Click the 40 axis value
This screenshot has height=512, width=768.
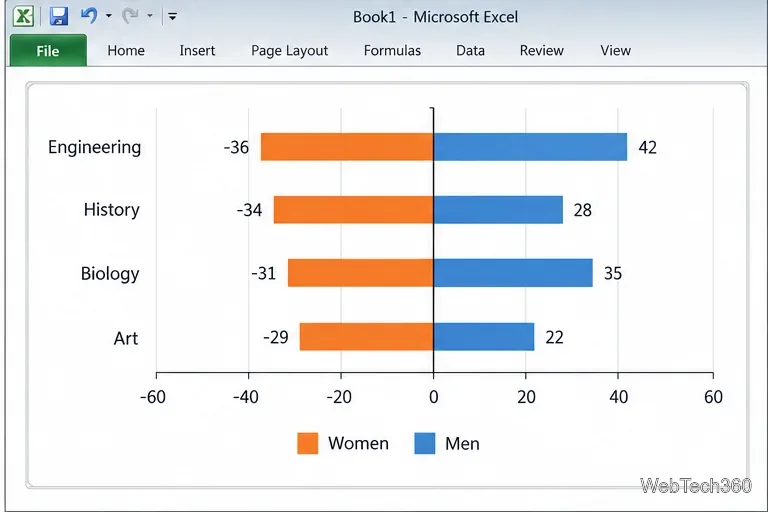tap(619, 397)
